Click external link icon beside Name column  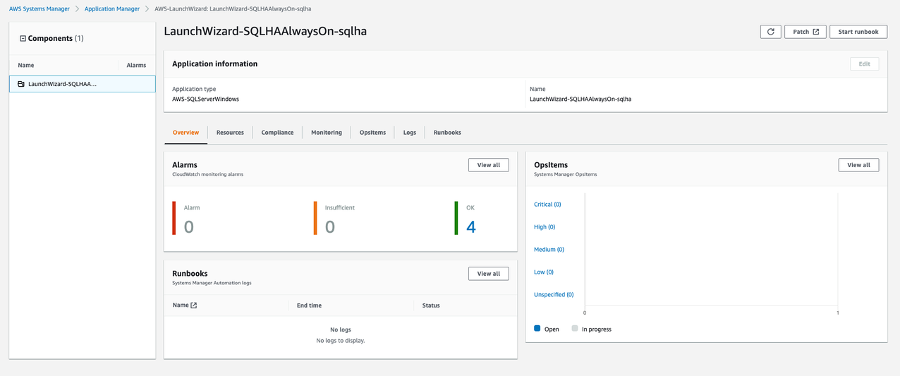pyautogui.click(x=194, y=306)
